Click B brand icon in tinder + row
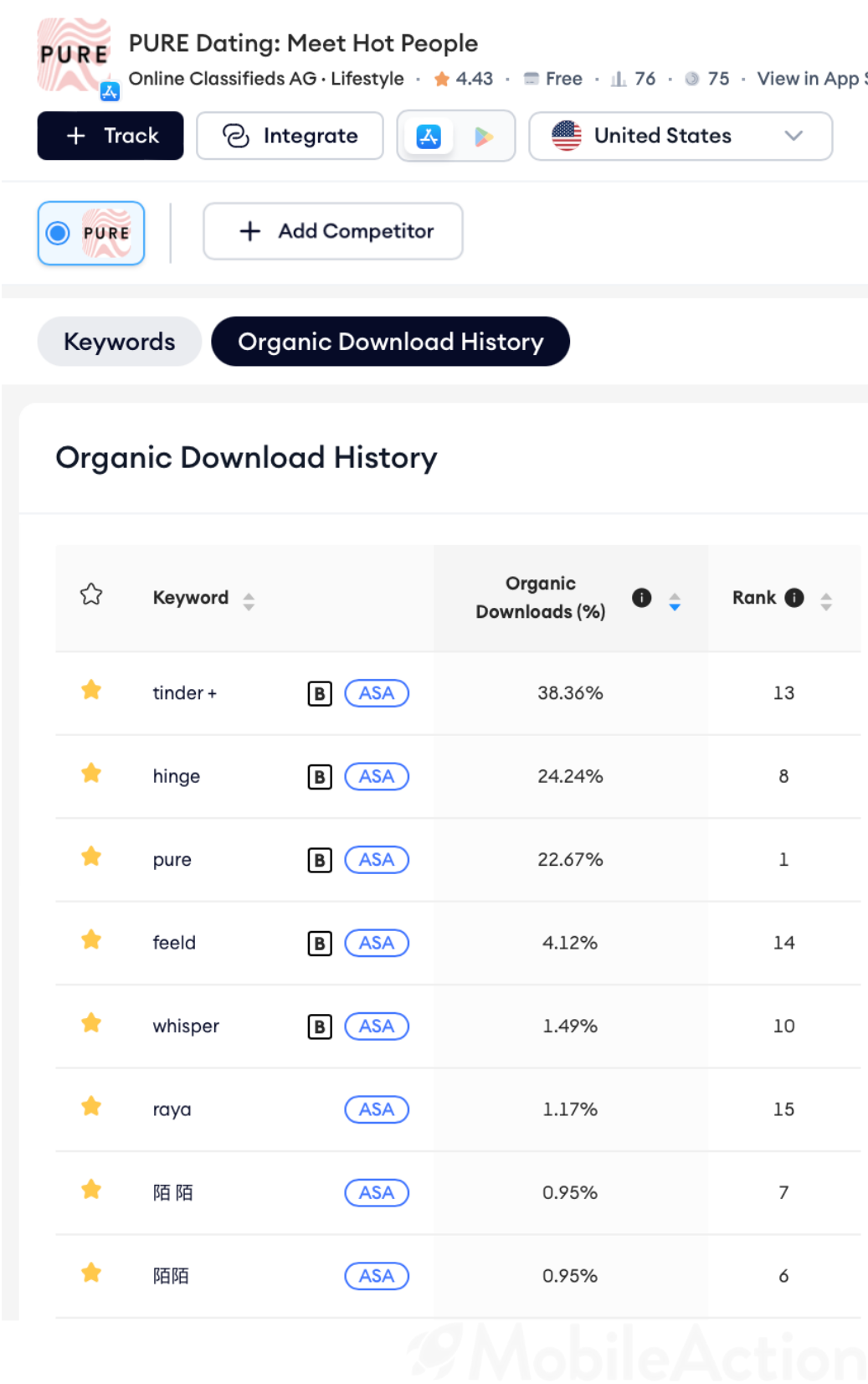 [x=320, y=693]
